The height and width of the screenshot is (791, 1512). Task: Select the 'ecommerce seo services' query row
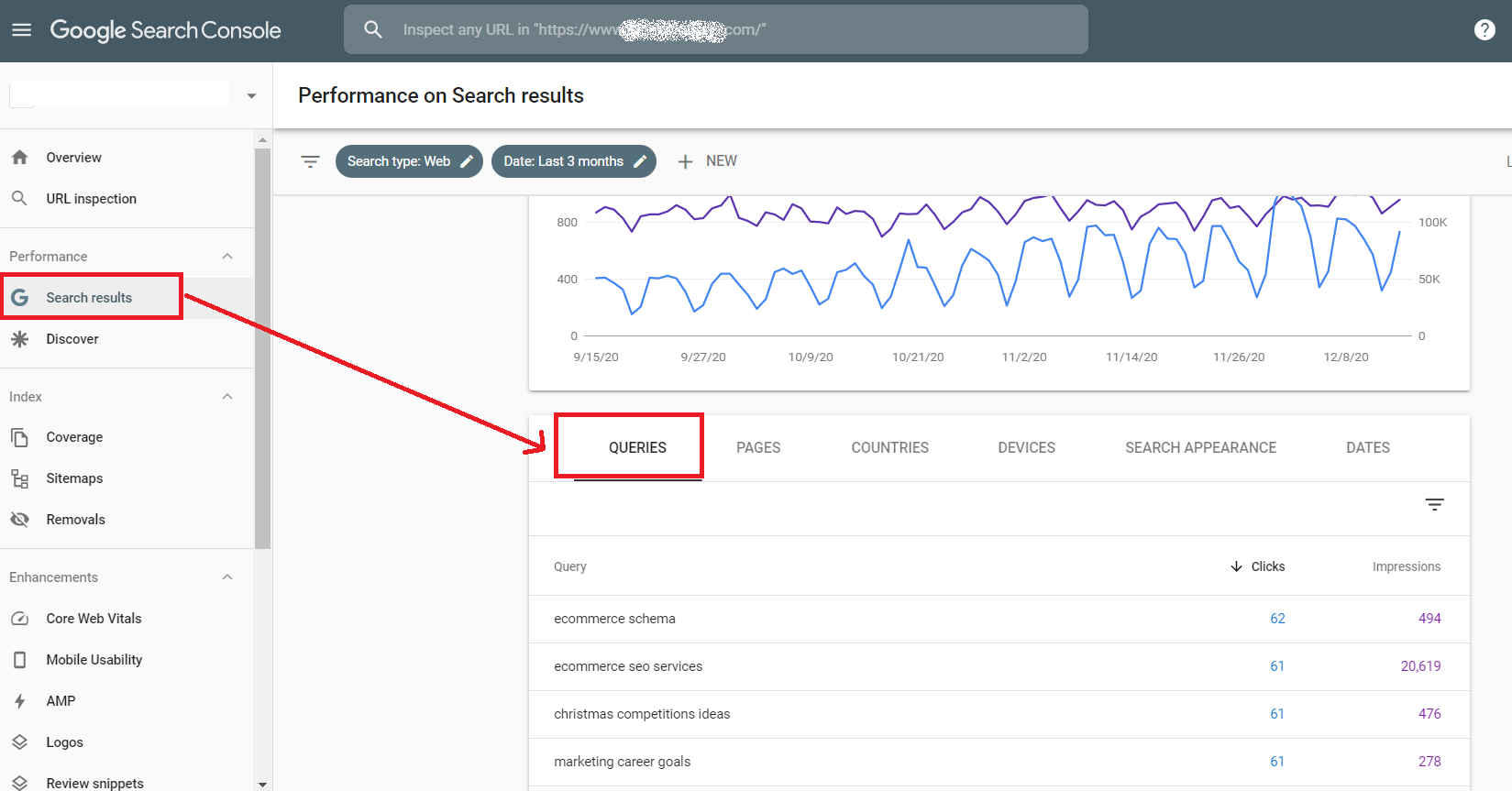(x=999, y=666)
